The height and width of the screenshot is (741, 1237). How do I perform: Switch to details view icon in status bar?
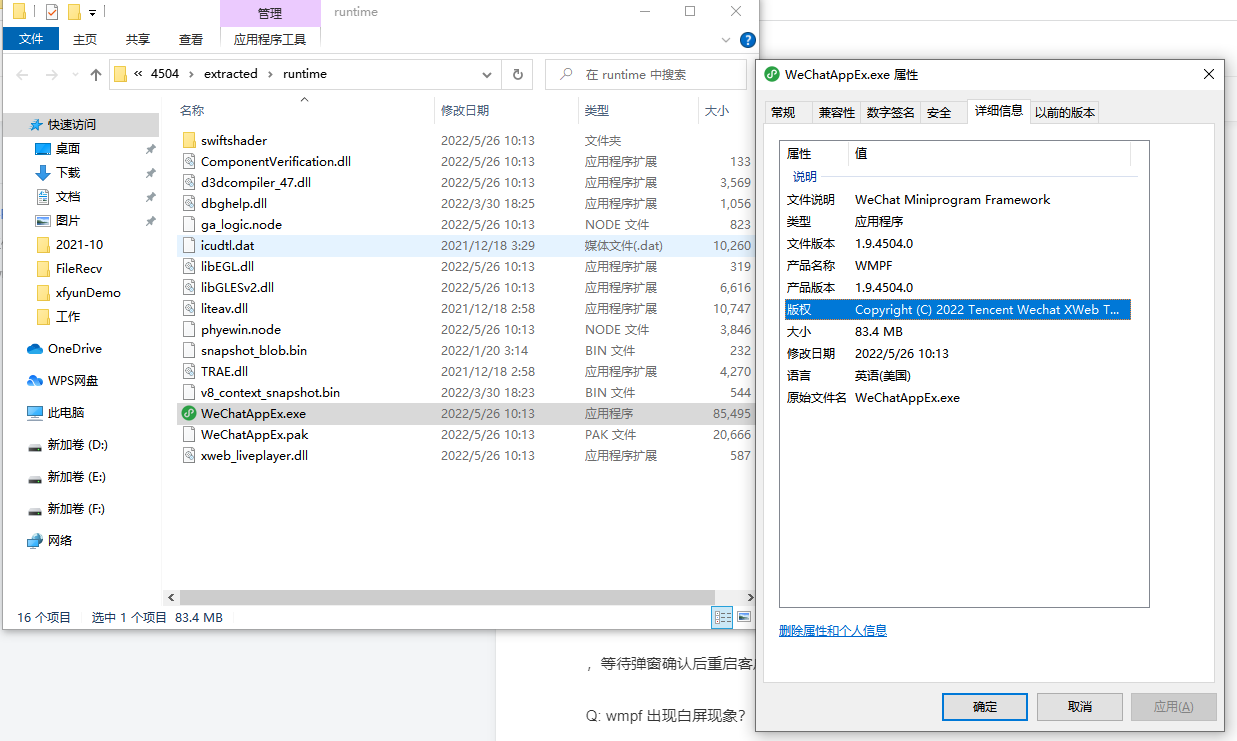(722, 617)
